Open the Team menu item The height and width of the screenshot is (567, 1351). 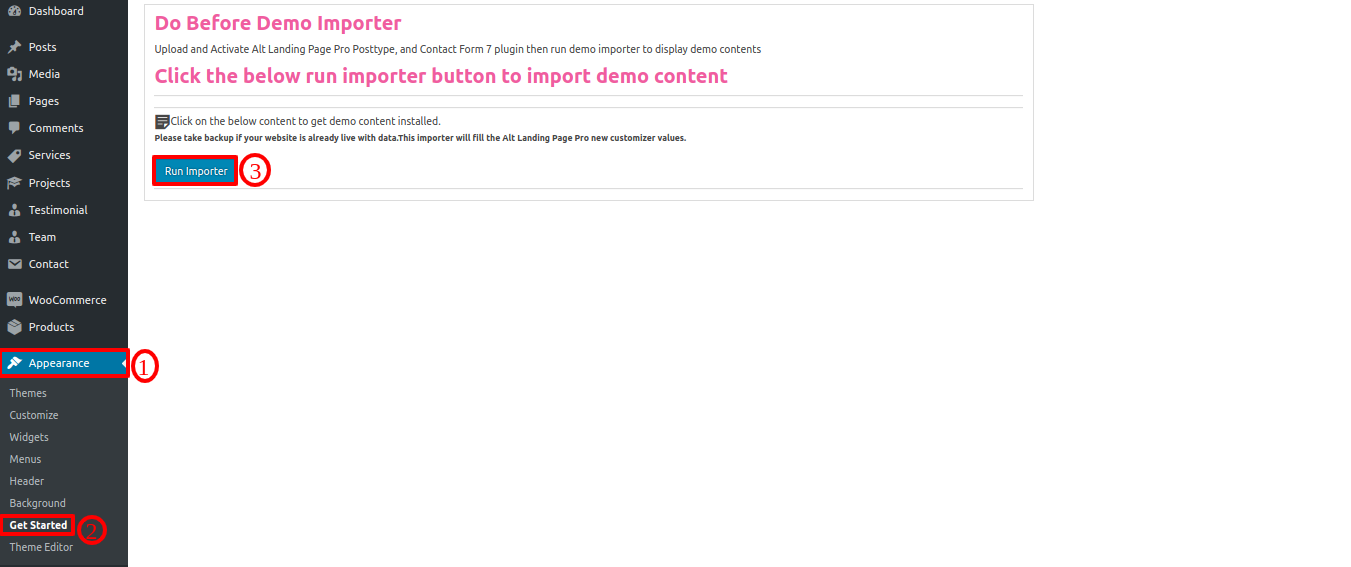pyautogui.click(x=42, y=237)
